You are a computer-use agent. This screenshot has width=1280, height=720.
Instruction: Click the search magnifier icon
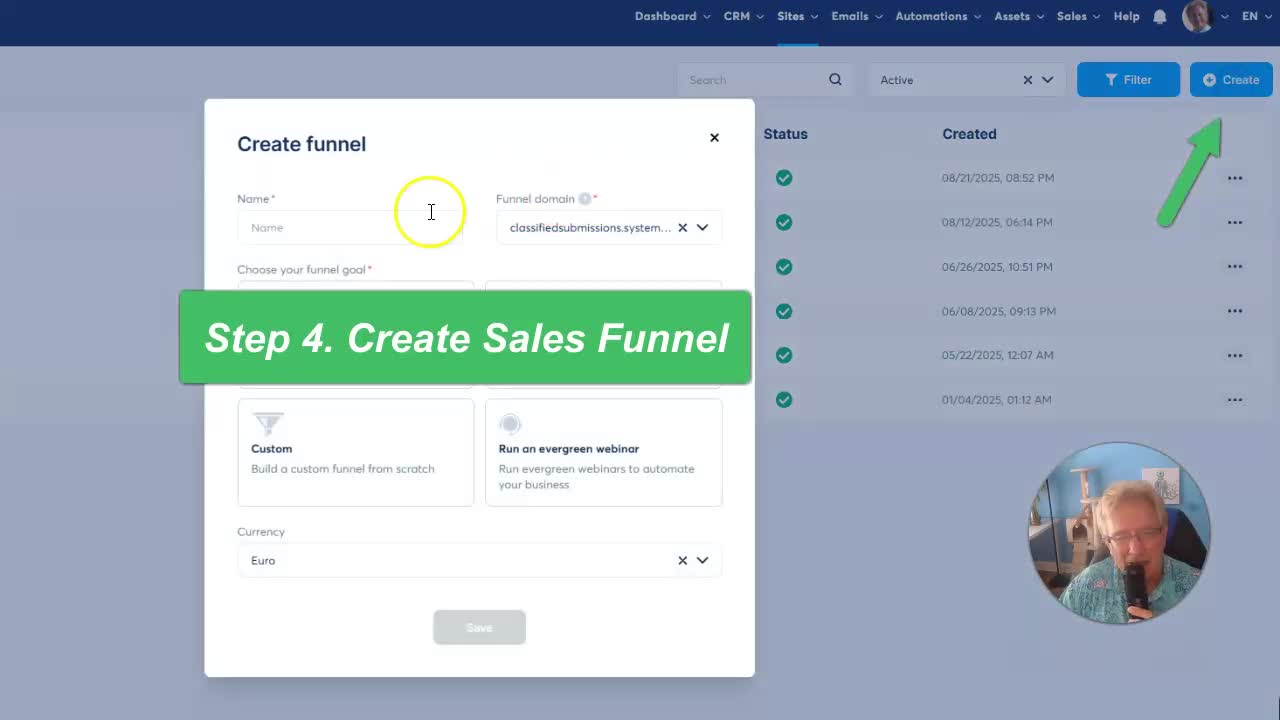pos(835,80)
